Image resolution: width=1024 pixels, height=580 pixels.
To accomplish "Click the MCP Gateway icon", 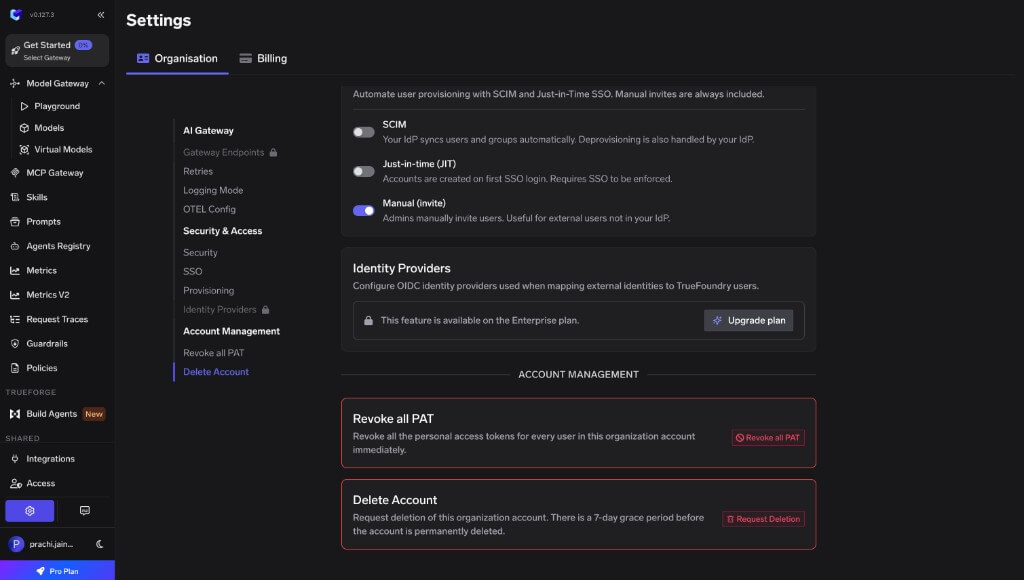I will click(x=14, y=173).
